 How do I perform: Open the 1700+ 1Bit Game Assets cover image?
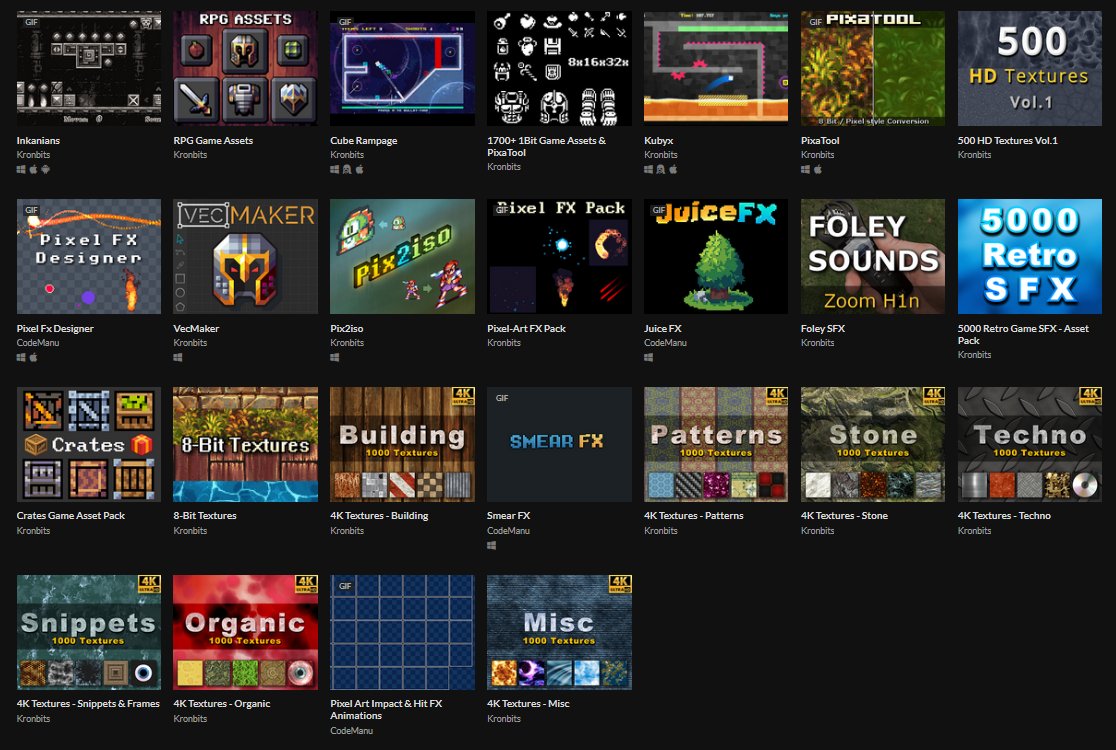[x=559, y=68]
